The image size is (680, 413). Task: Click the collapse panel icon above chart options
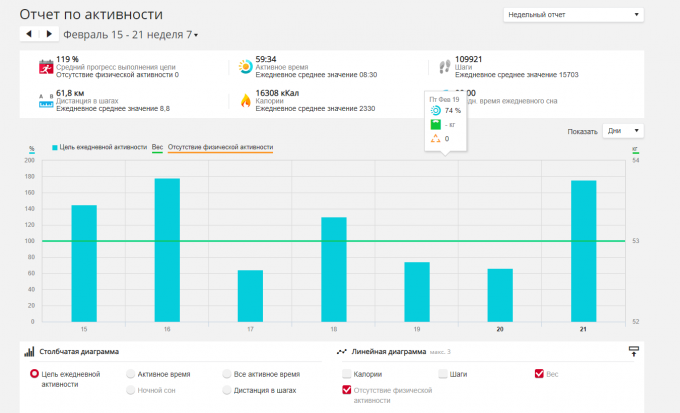(632, 351)
